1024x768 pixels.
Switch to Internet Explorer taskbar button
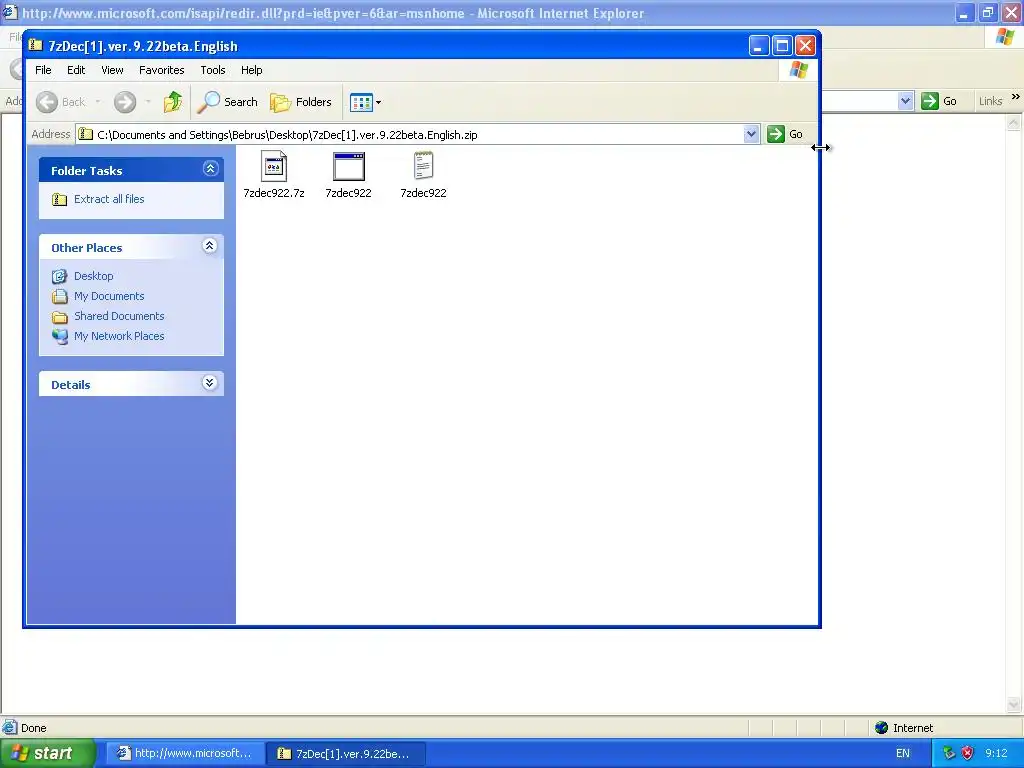click(x=185, y=753)
